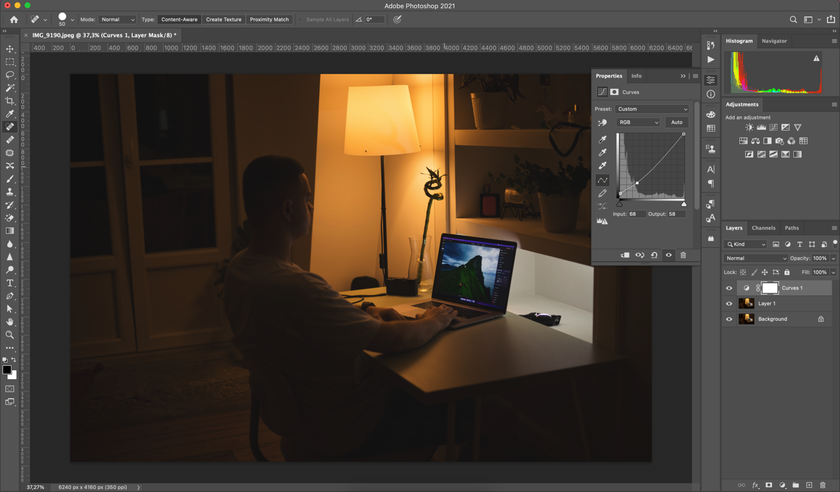
Task: Hide the Background layer
Action: tap(729, 319)
